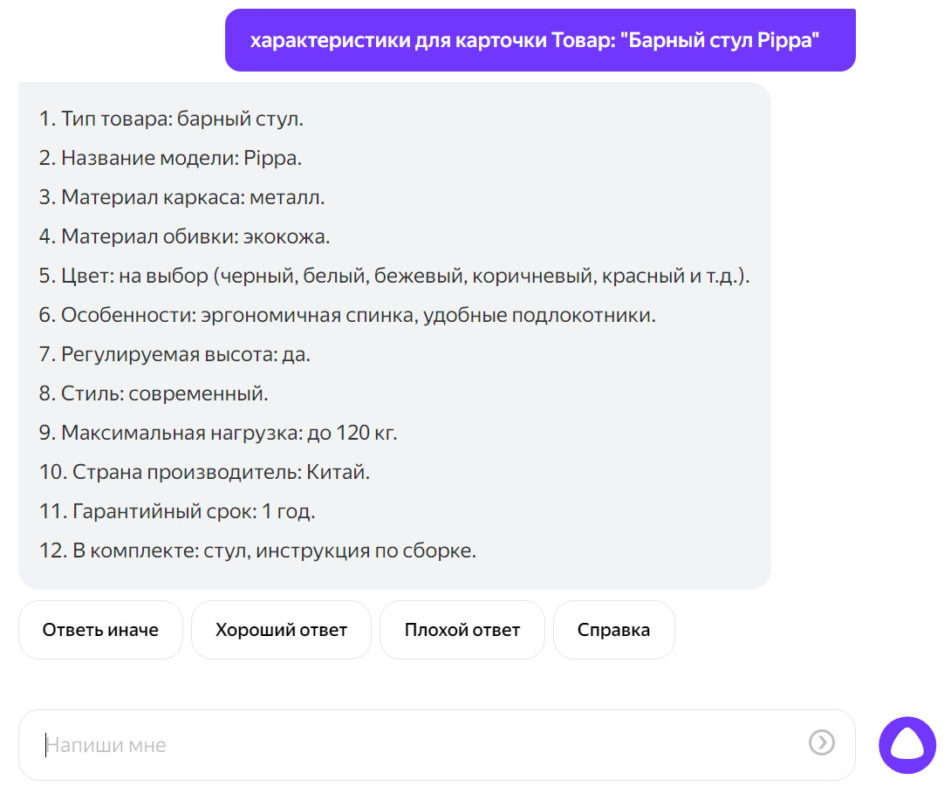This screenshot has width=951, height=800.
Task: Open 'Справка' for help information
Action: [613, 629]
